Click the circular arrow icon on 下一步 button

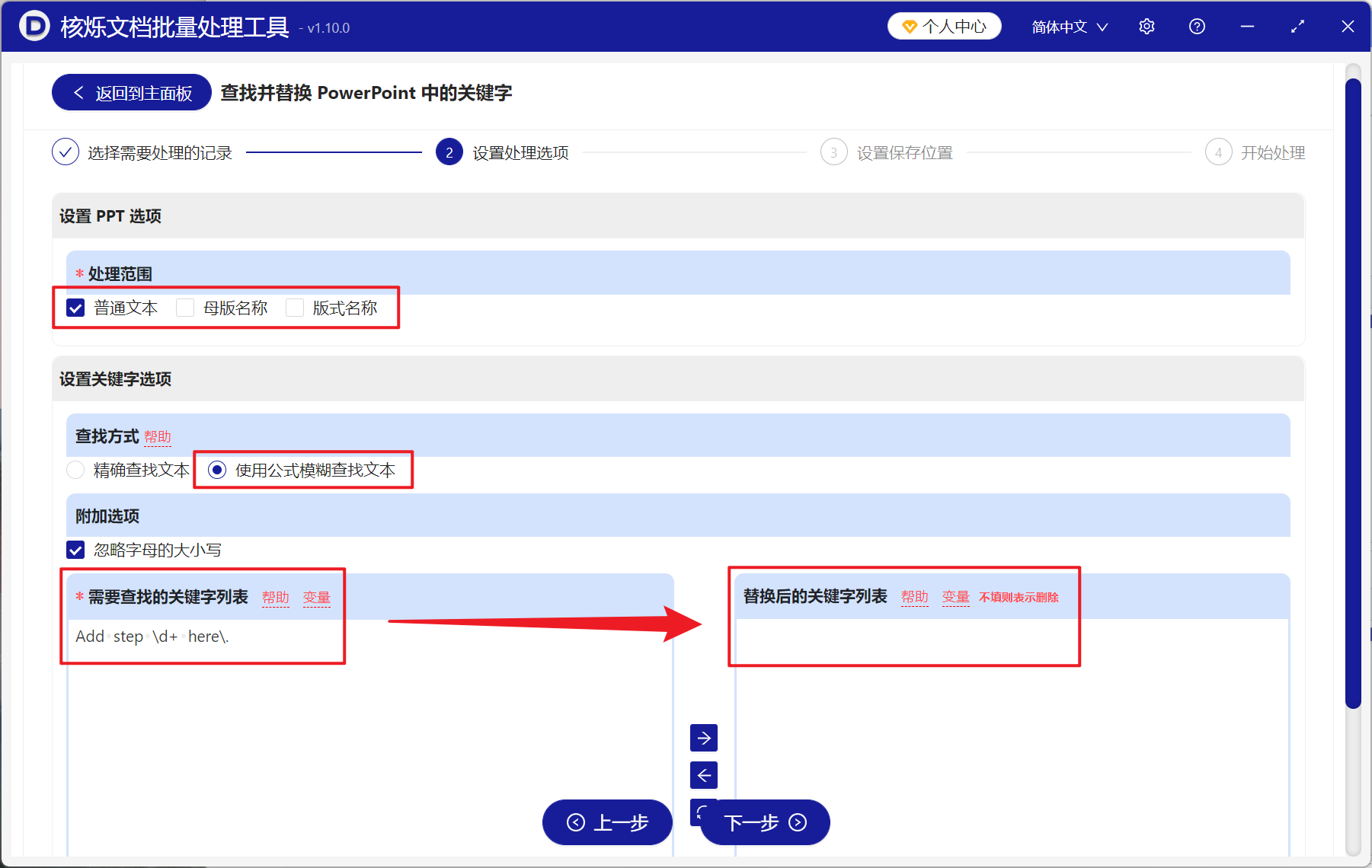798,823
